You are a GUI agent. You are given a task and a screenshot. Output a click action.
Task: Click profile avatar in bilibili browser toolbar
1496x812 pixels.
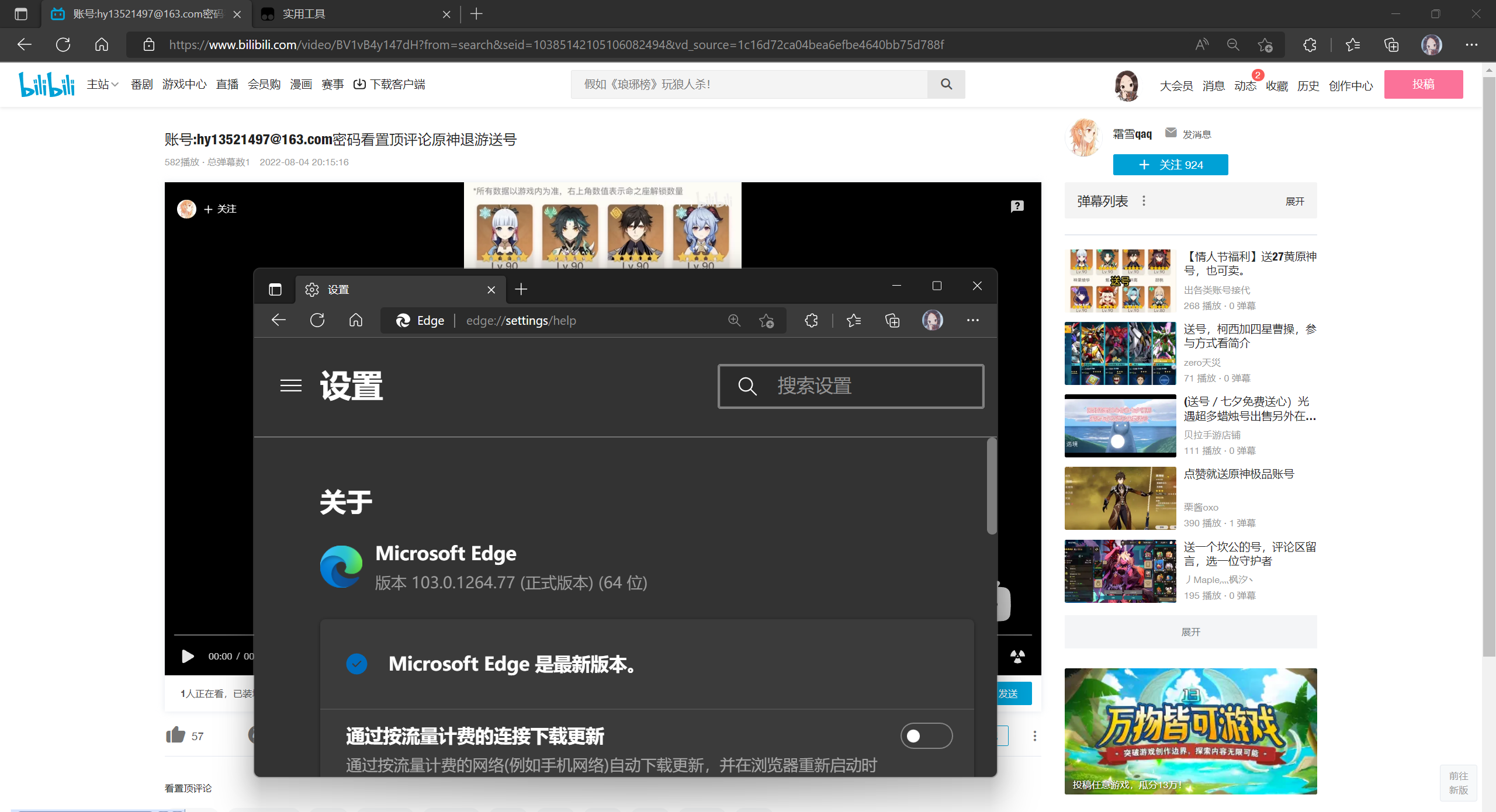[x=1431, y=44]
